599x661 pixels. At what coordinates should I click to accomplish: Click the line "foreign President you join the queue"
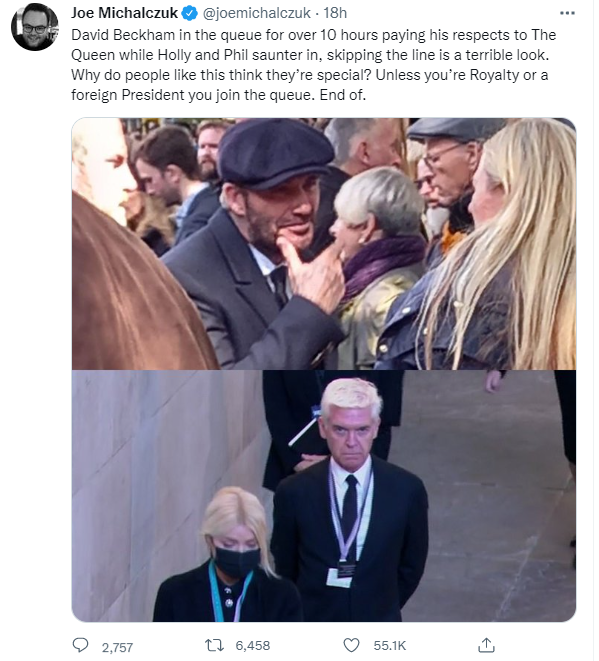218,95
